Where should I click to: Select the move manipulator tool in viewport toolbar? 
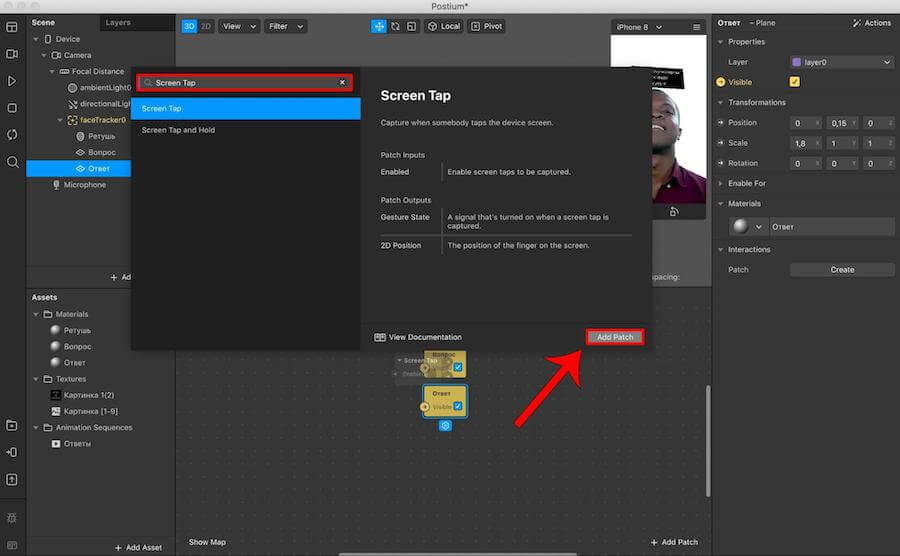point(379,26)
